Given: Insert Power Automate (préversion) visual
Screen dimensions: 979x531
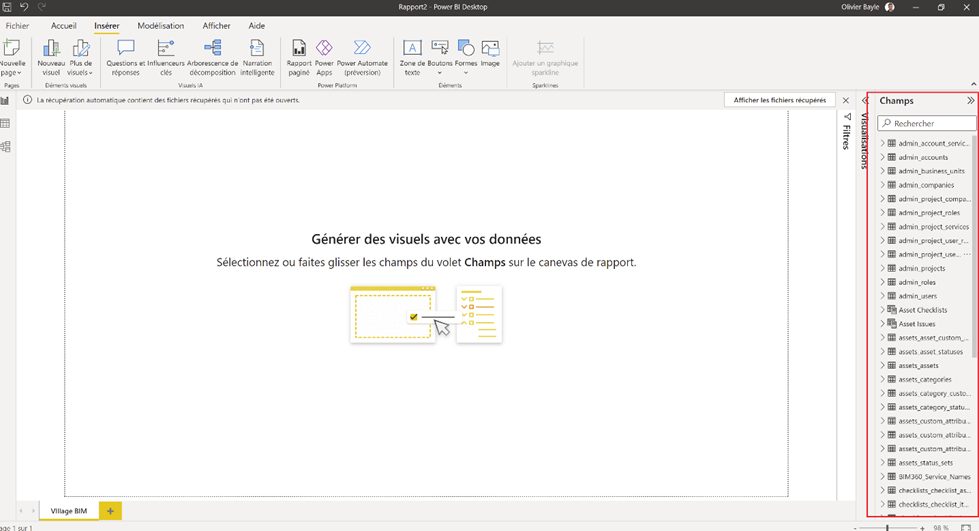Looking at the screenshot, I should pyautogui.click(x=362, y=57).
